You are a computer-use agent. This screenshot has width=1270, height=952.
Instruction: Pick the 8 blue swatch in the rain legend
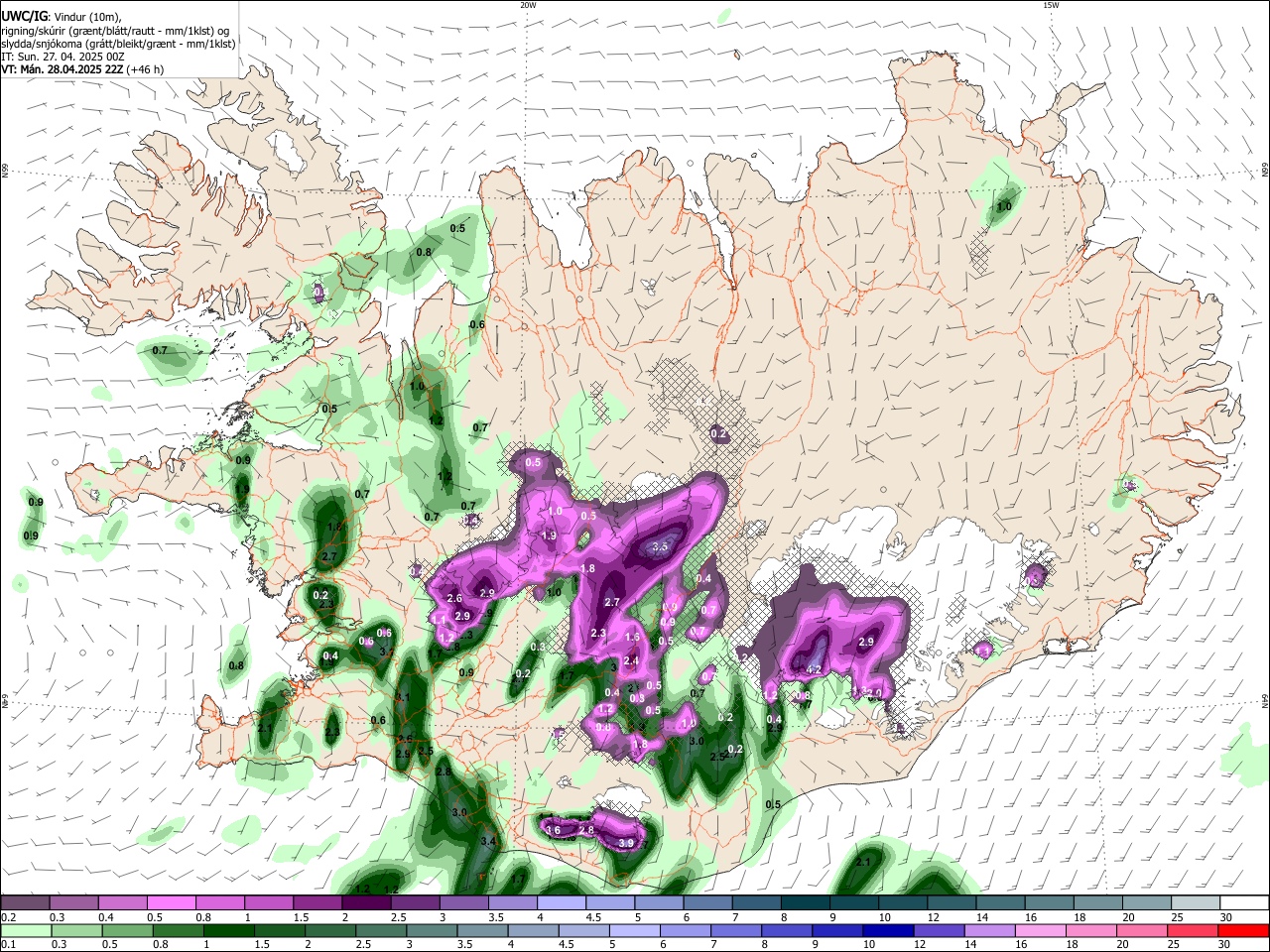tap(787, 930)
